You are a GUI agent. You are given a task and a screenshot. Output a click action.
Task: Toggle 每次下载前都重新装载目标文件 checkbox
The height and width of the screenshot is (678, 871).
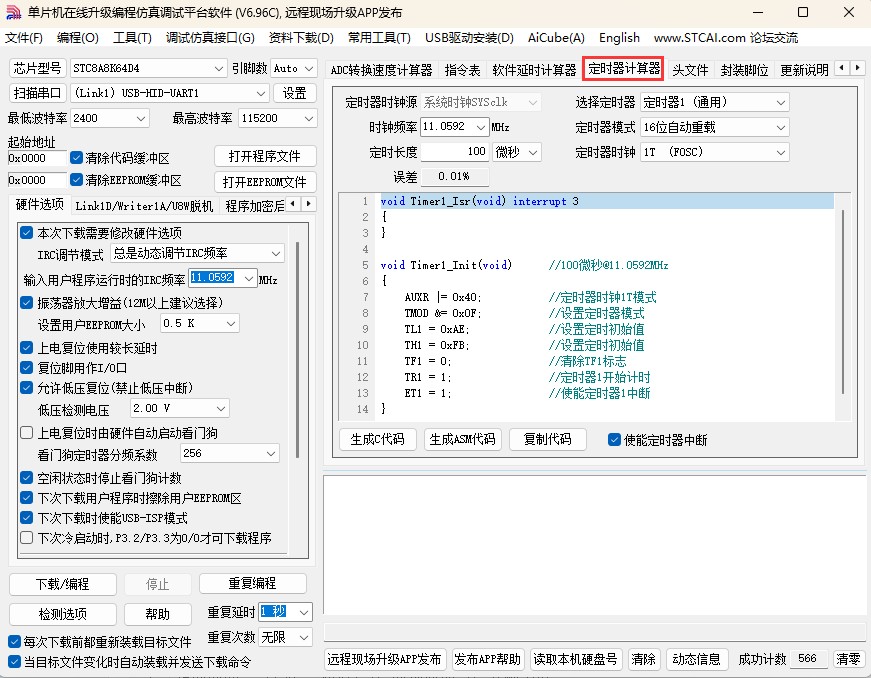click(15, 642)
